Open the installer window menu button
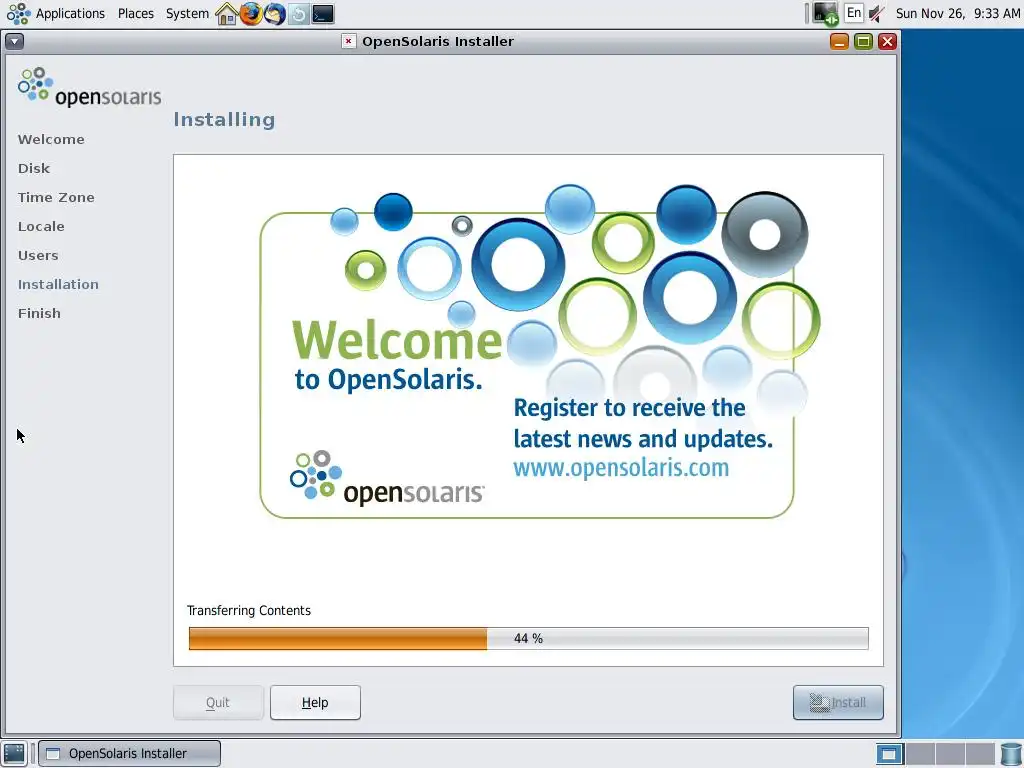The image size is (1024, 768). pyautogui.click(x=14, y=42)
